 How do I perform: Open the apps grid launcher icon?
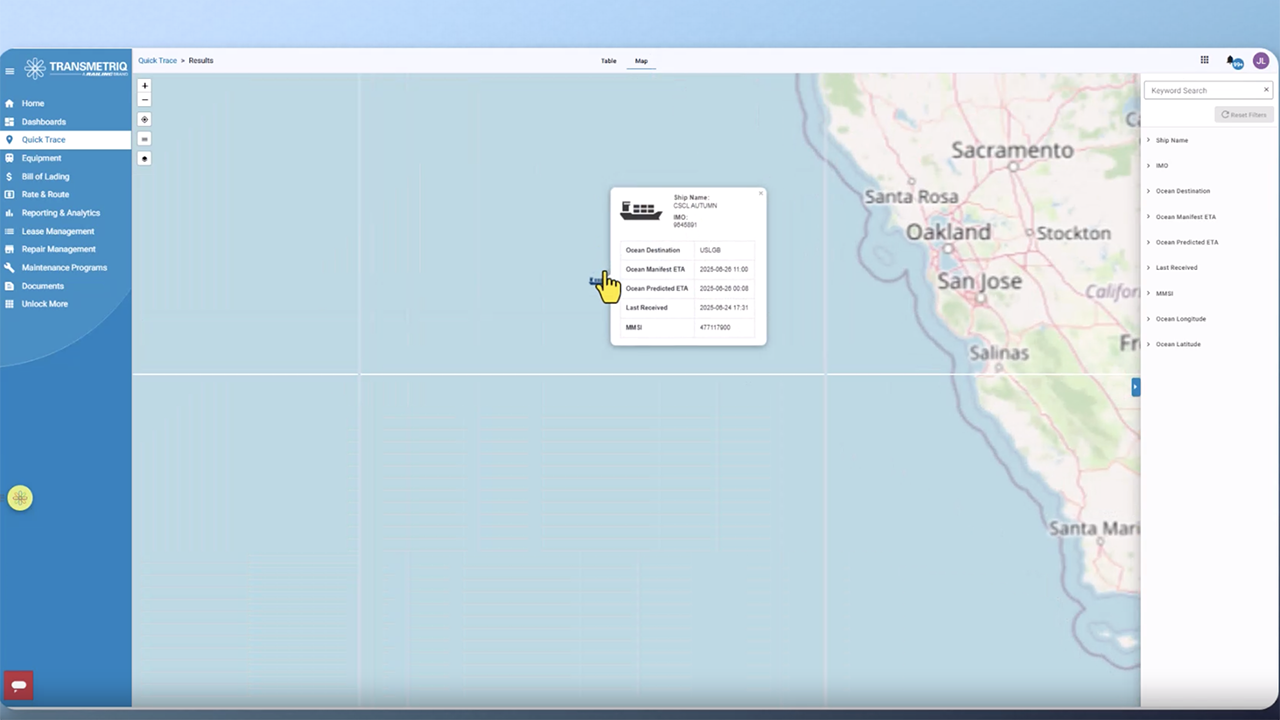click(x=1204, y=60)
